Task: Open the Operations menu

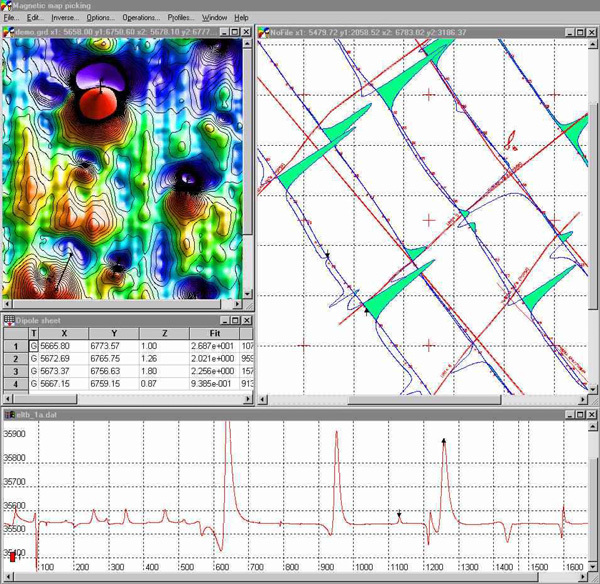Action: tap(140, 18)
